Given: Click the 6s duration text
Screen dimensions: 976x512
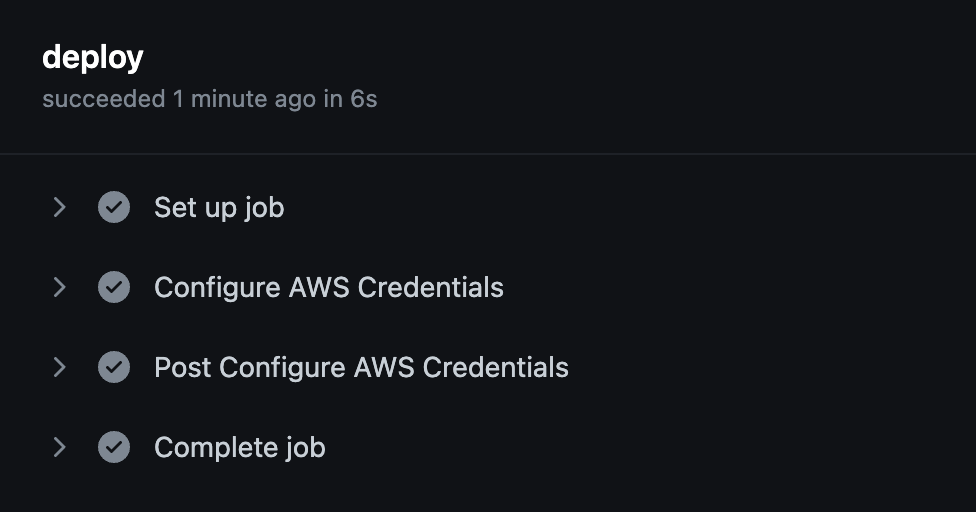Looking at the screenshot, I should [364, 99].
